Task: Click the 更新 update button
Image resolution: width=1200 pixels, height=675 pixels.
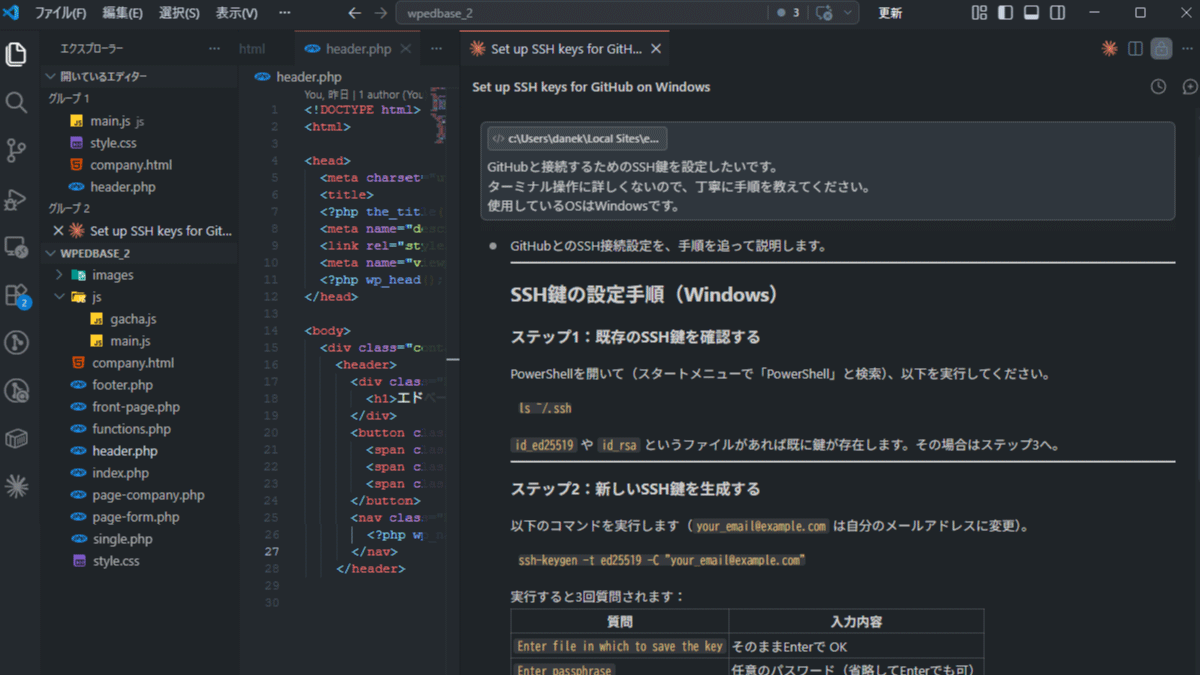Action: [x=890, y=13]
